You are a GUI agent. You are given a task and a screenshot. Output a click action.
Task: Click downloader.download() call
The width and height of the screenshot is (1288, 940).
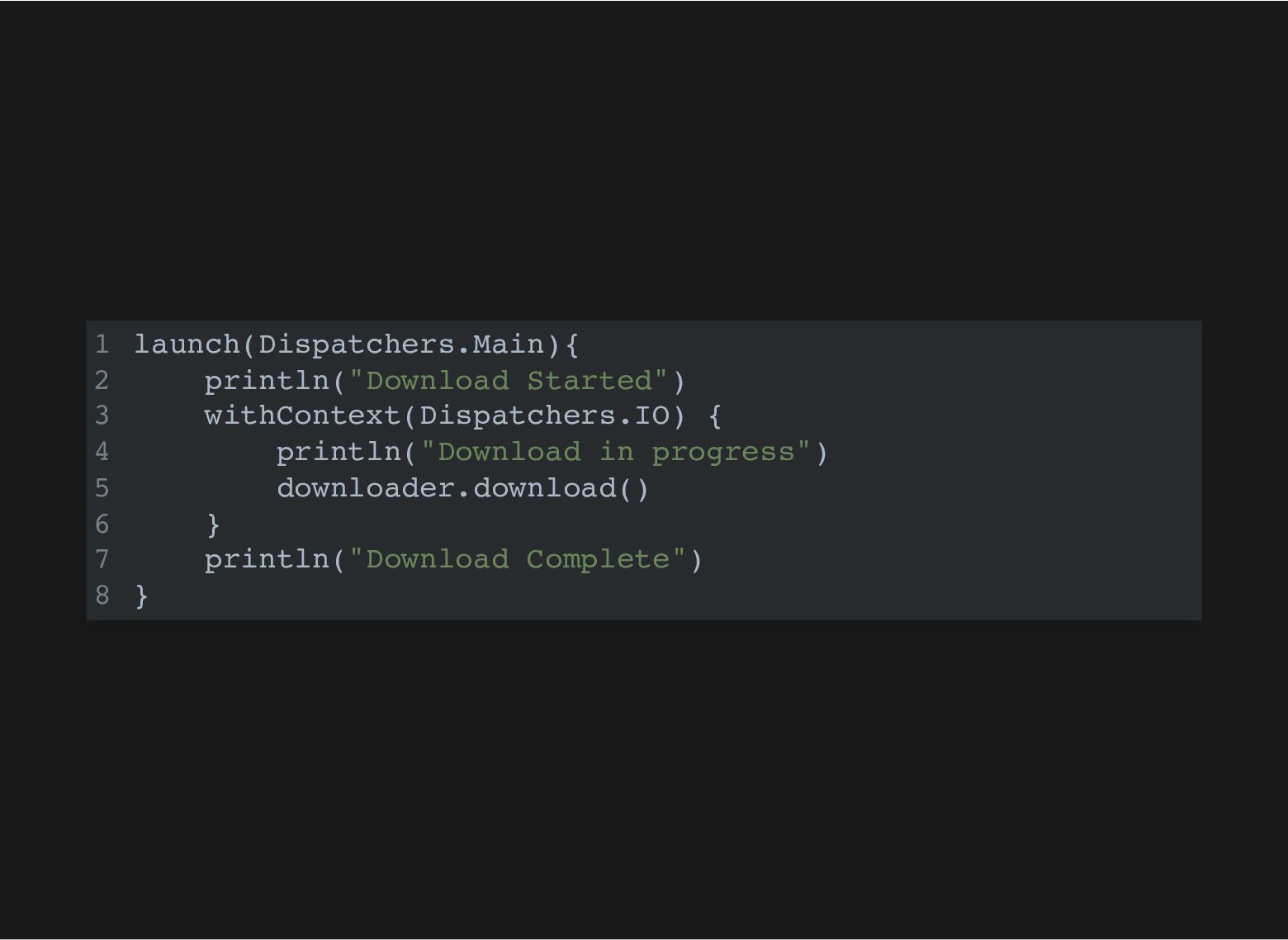(463, 488)
